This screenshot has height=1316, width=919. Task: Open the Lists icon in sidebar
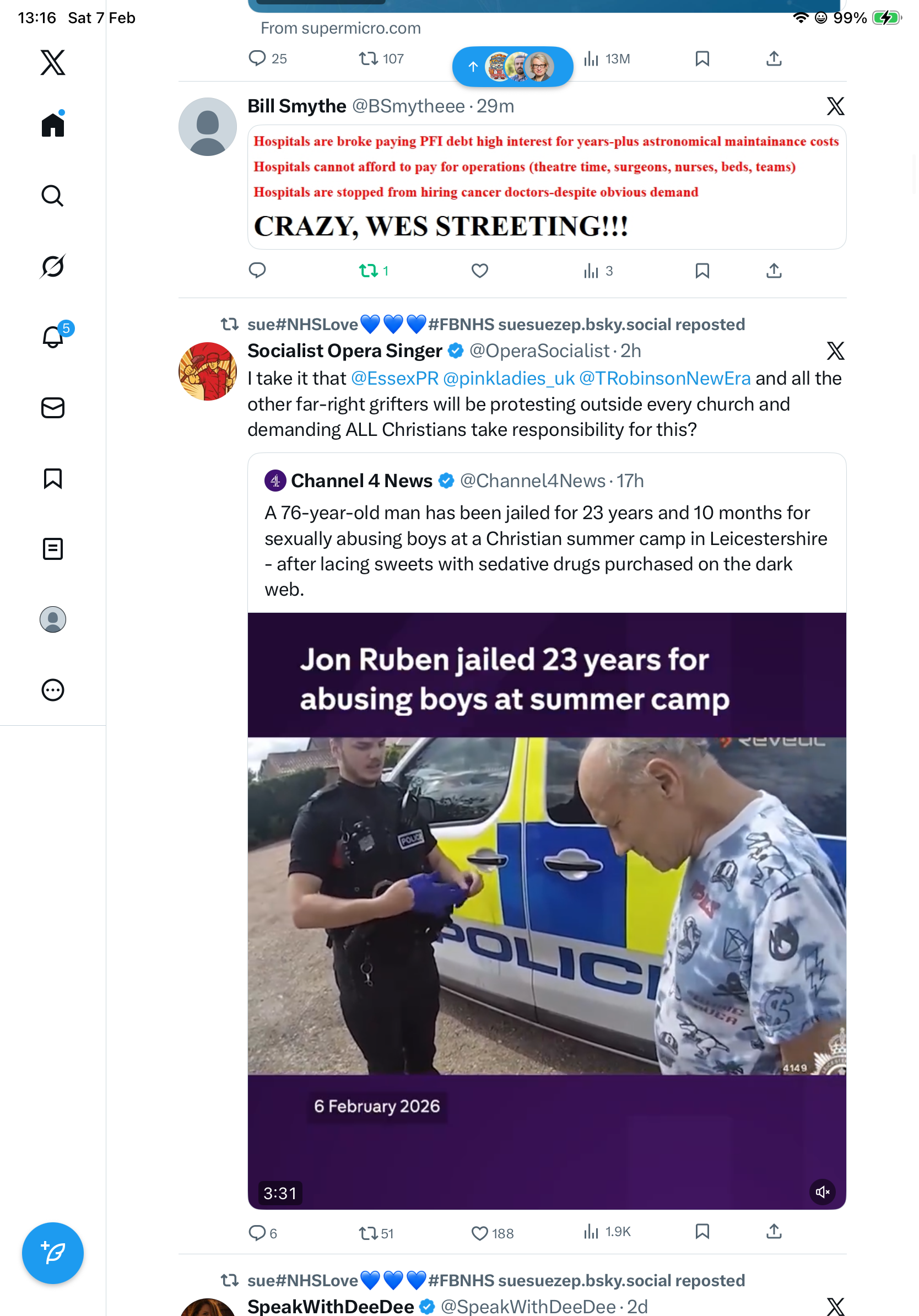coord(52,549)
